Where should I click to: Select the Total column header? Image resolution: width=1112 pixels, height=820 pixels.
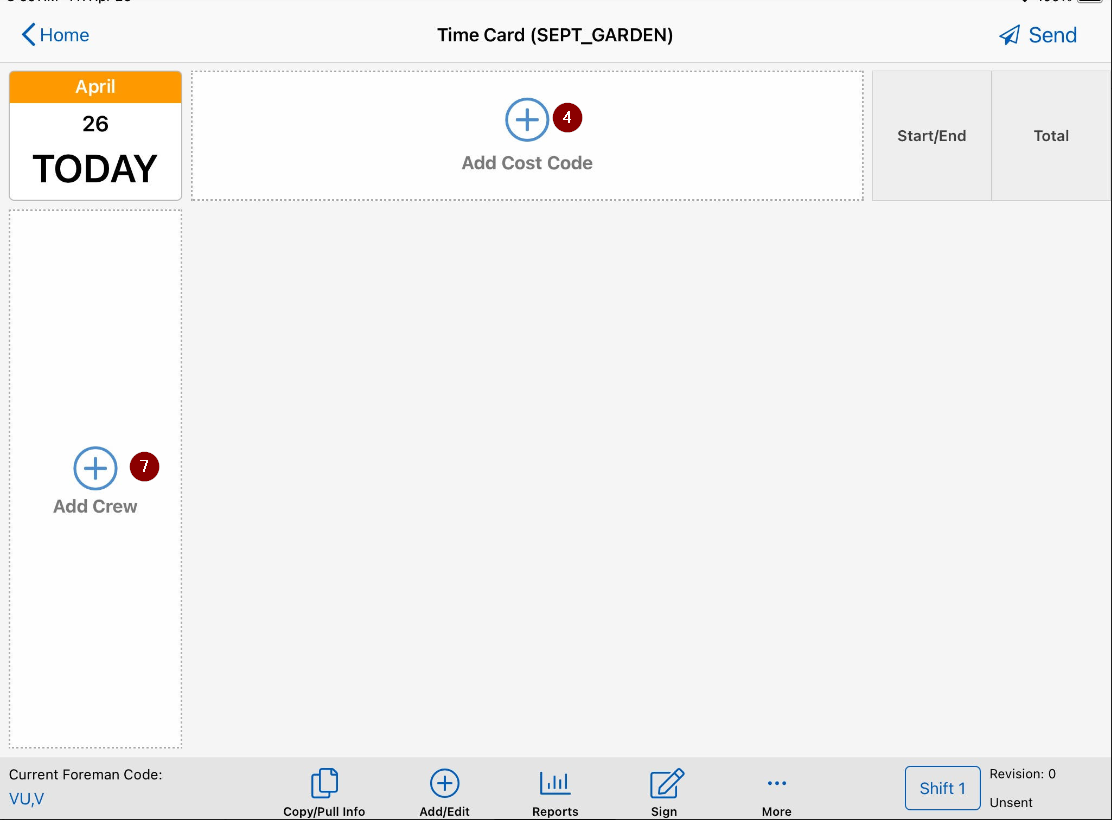(x=1051, y=135)
